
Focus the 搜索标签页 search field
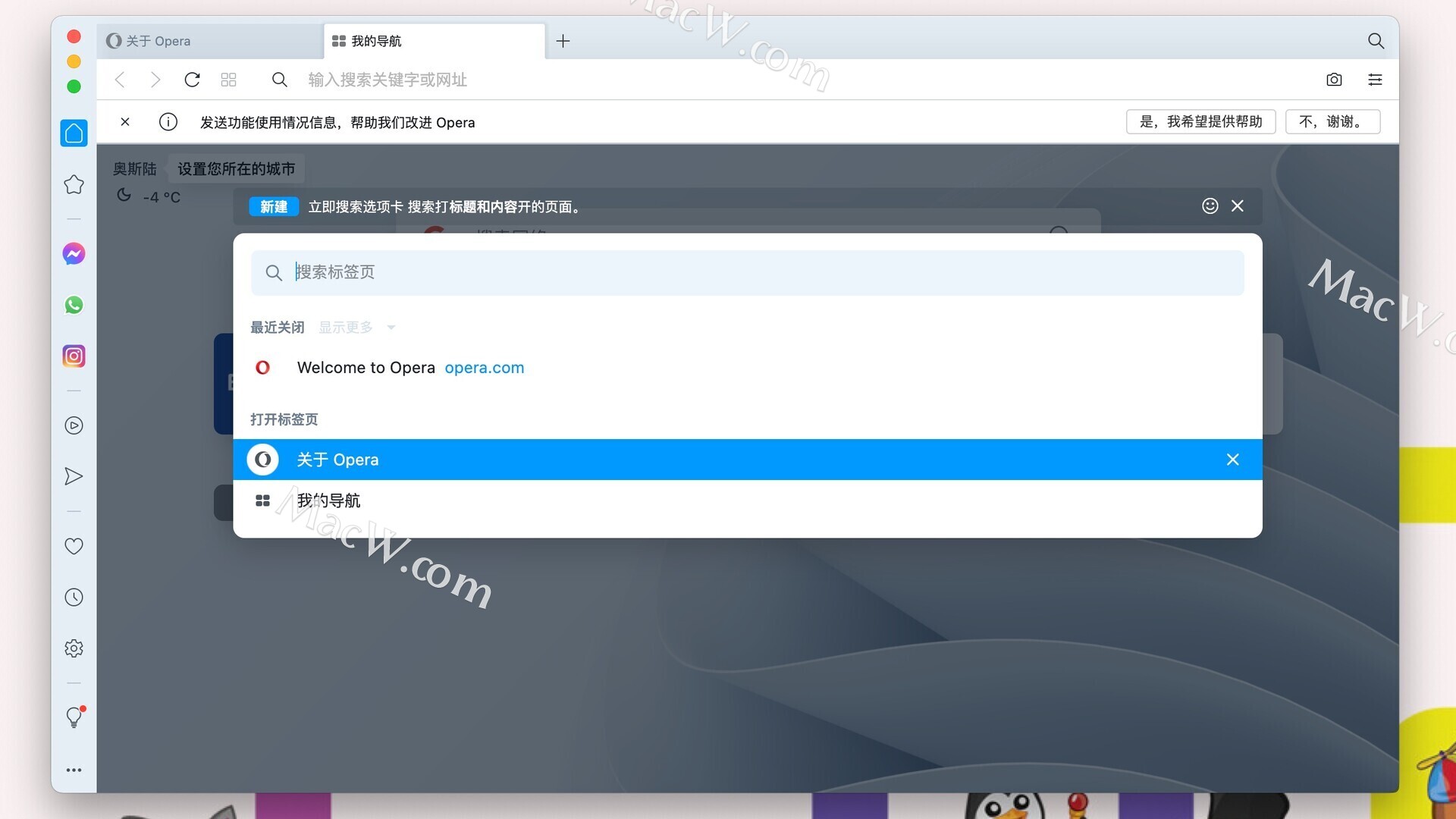point(747,273)
